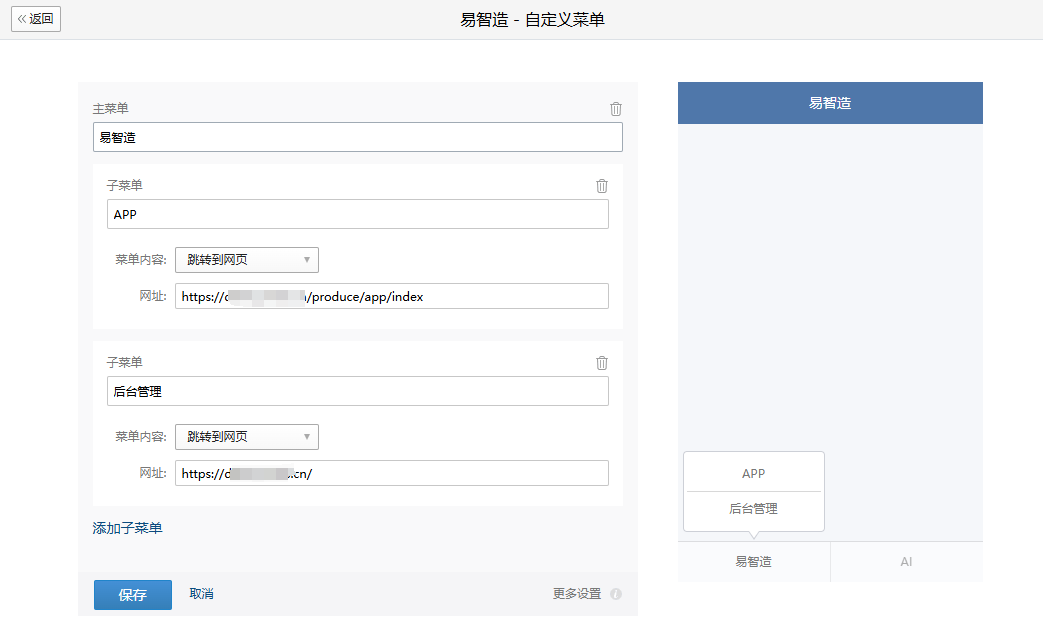Delete the APP submenu via trash icon
The image size is (1043, 639).
click(602, 186)
